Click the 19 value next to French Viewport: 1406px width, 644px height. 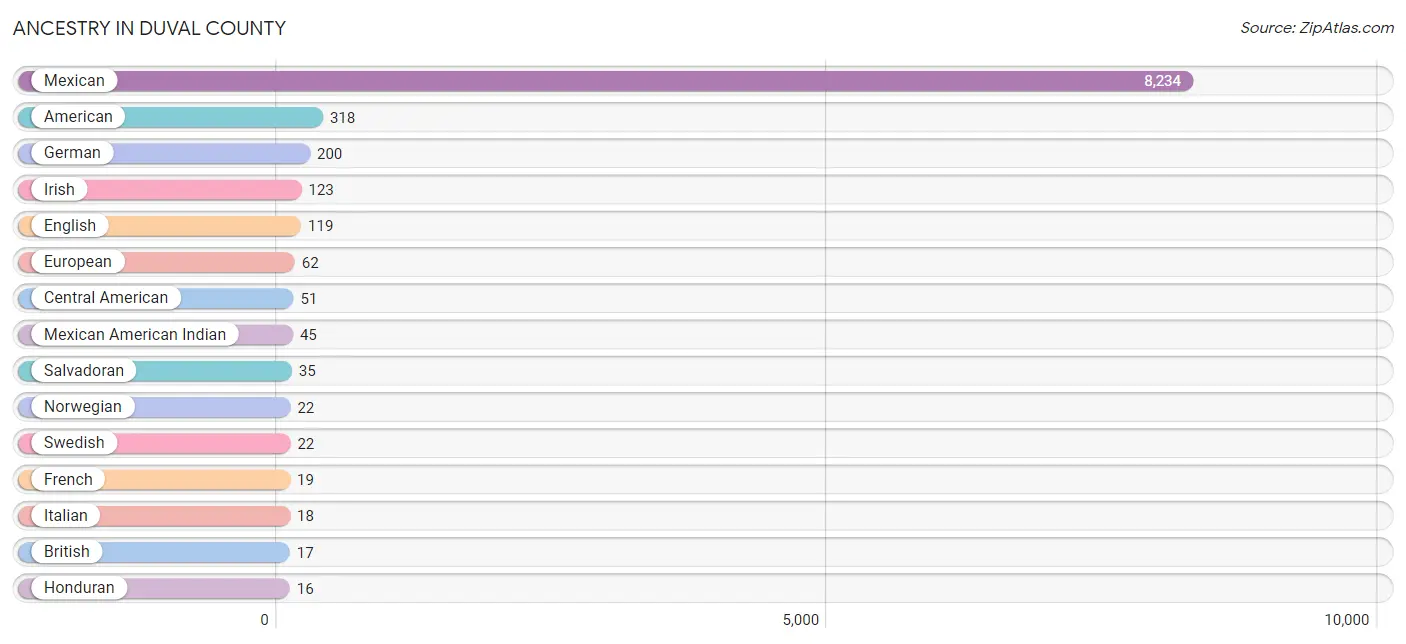305,480
